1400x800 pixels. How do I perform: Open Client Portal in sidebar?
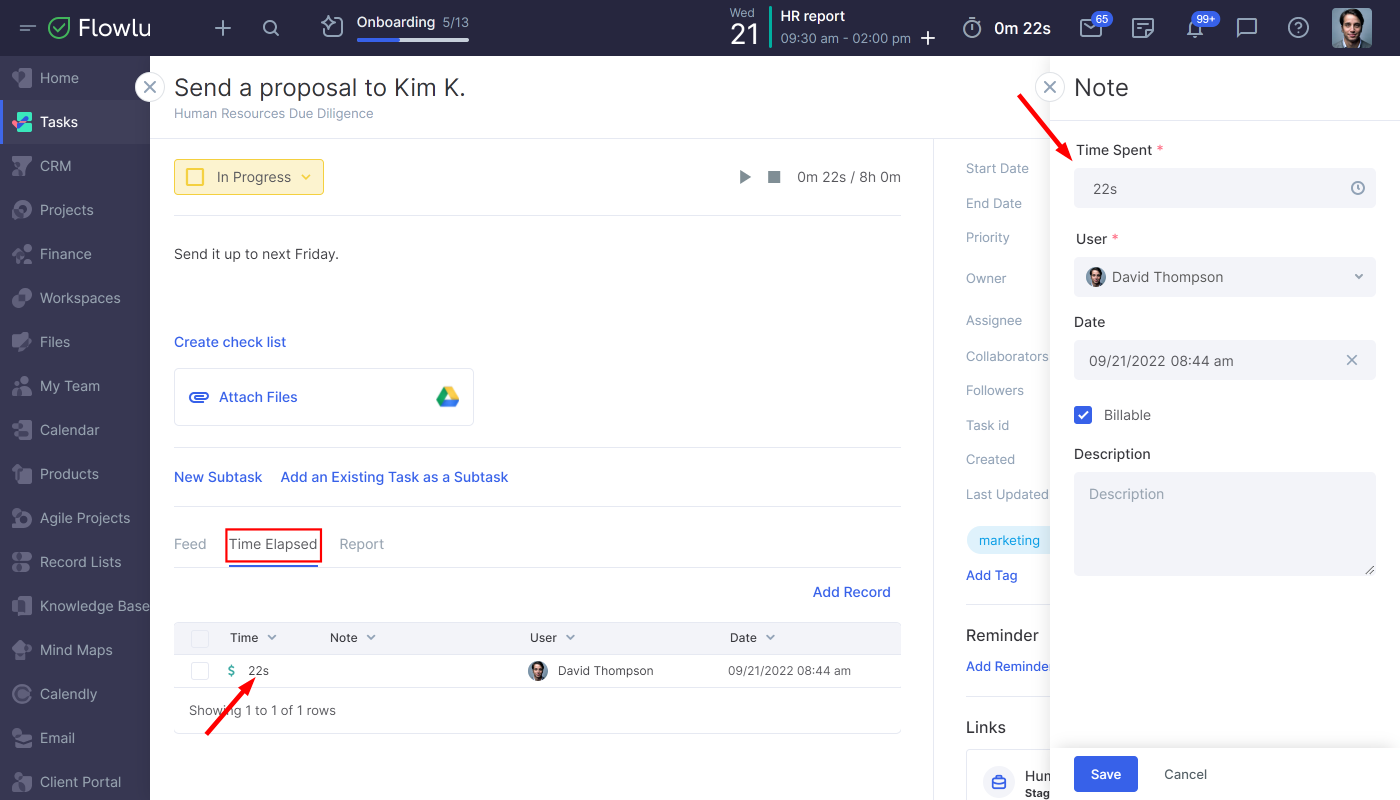[75, 782]
